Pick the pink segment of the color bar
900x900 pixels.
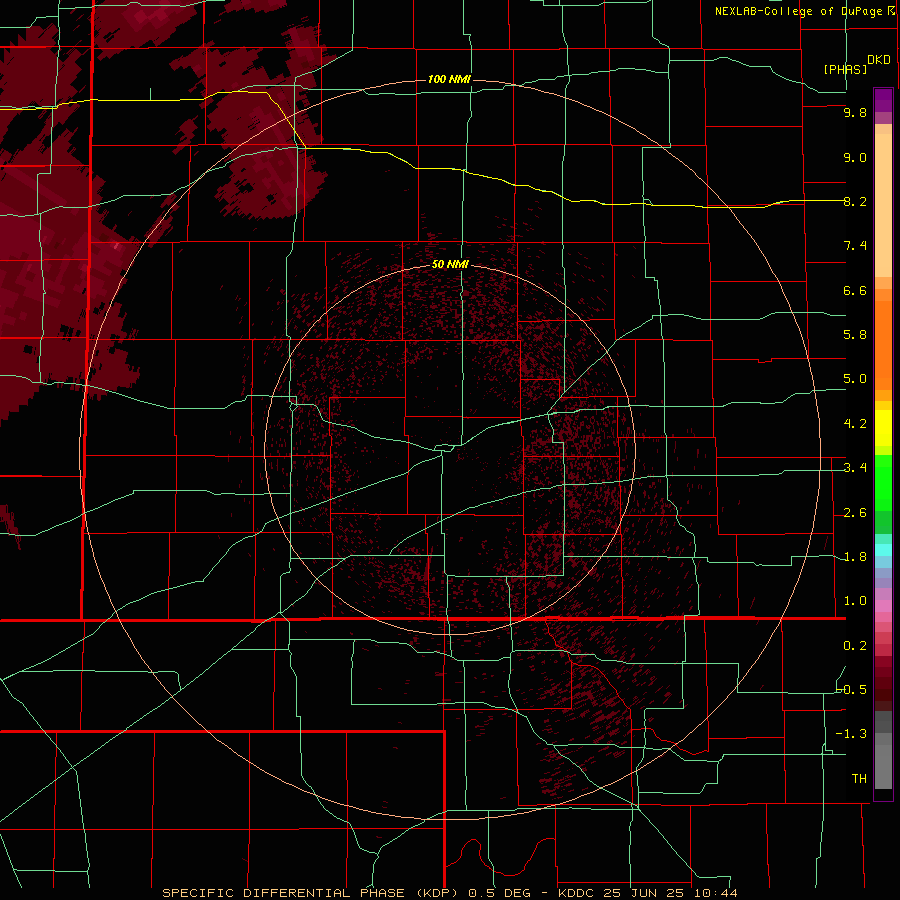click(883, 606)
